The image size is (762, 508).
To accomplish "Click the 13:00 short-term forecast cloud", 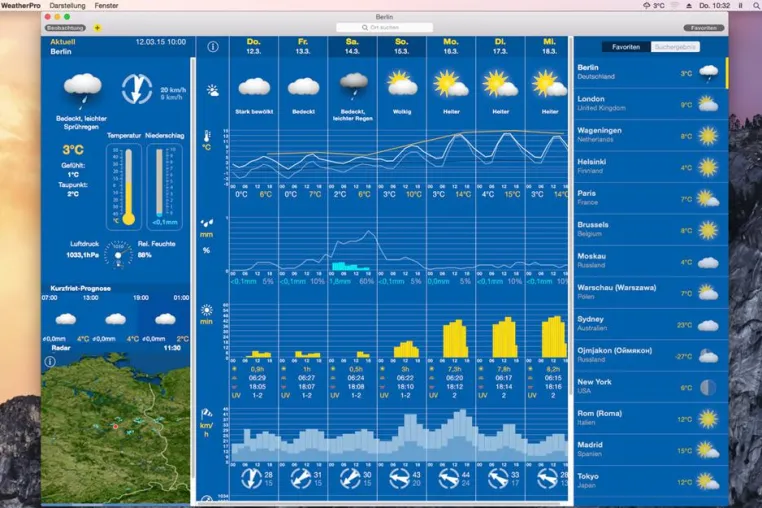I will [x=116, y=319].
